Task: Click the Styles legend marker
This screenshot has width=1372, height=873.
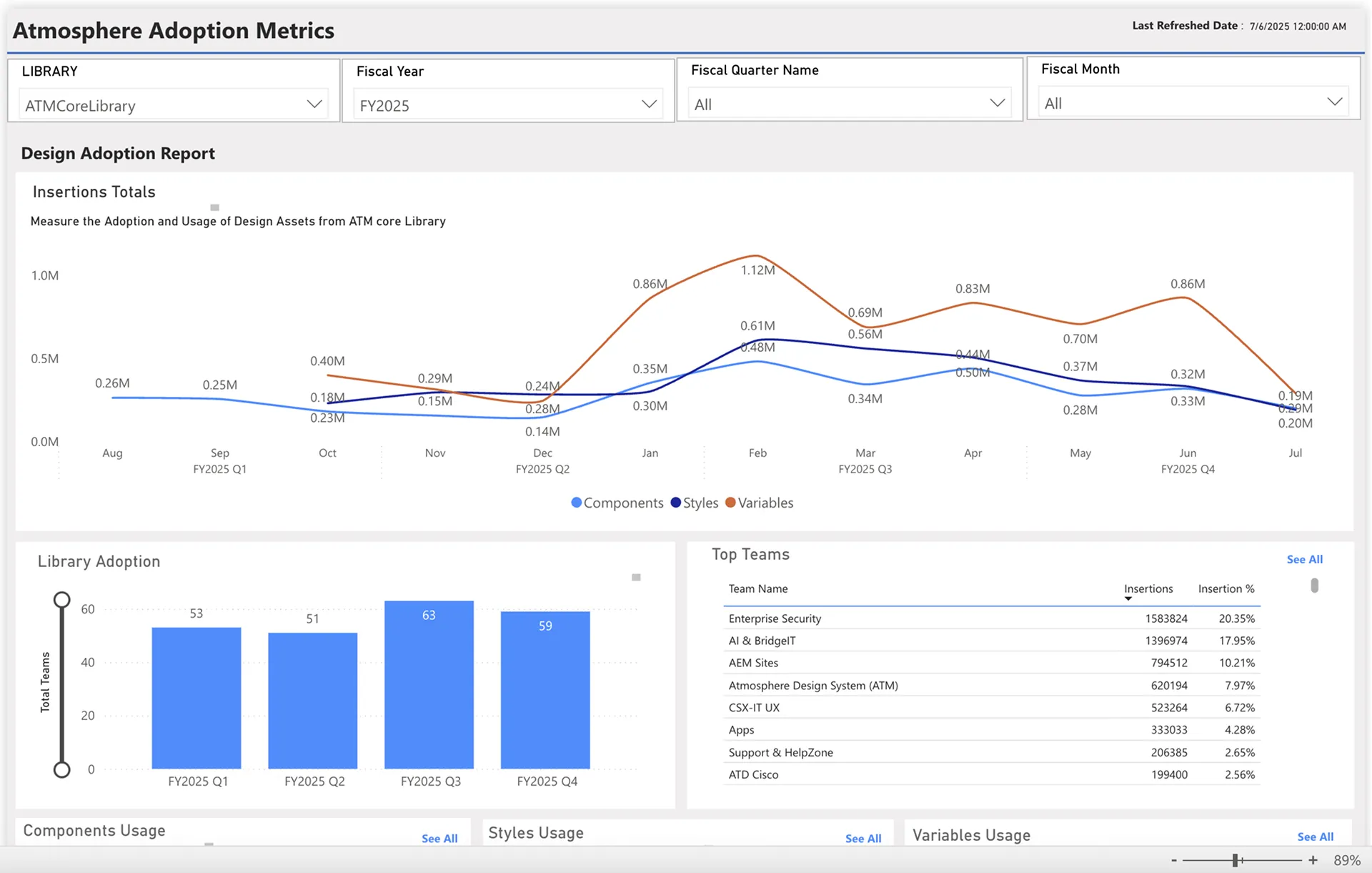Action: point(675,503)
